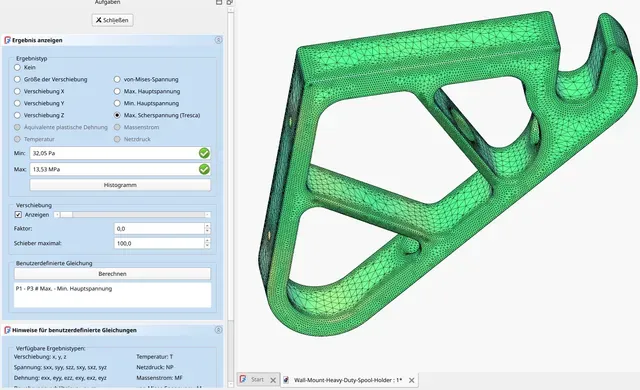Click green check icon beside Min field
The width and height of the screenshot is (640, 390).
tap(204, 153)
